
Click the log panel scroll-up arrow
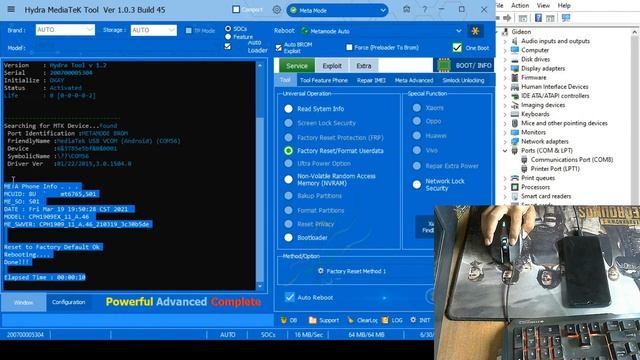[x=260, y=65]
